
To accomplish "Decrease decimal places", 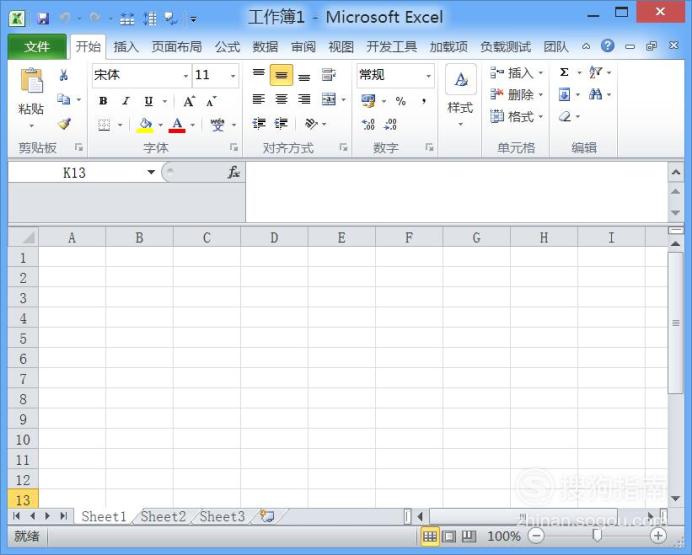I will tap(391, 124).
